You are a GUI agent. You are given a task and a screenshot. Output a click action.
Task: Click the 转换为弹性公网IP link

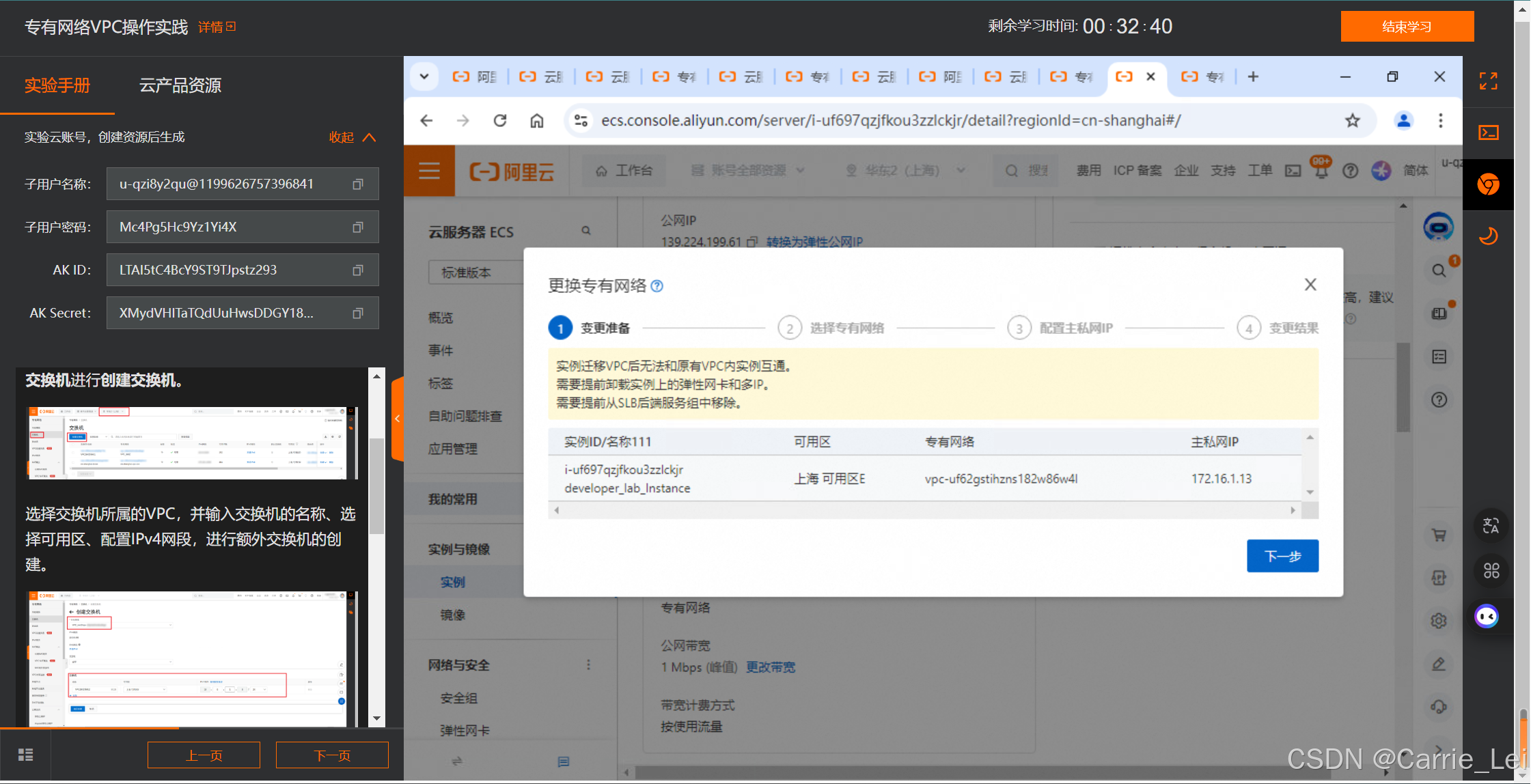pos(814,242)
